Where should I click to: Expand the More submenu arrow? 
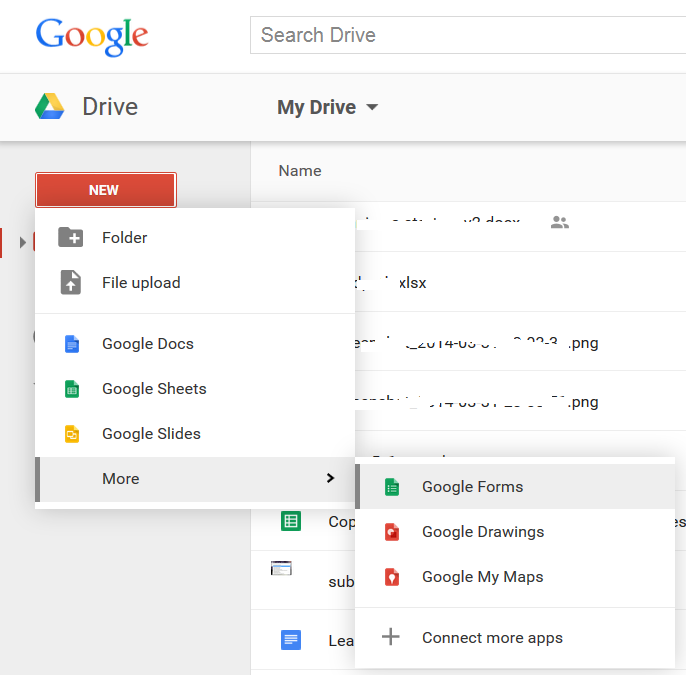pyautogui.click(x=330, y=478)
